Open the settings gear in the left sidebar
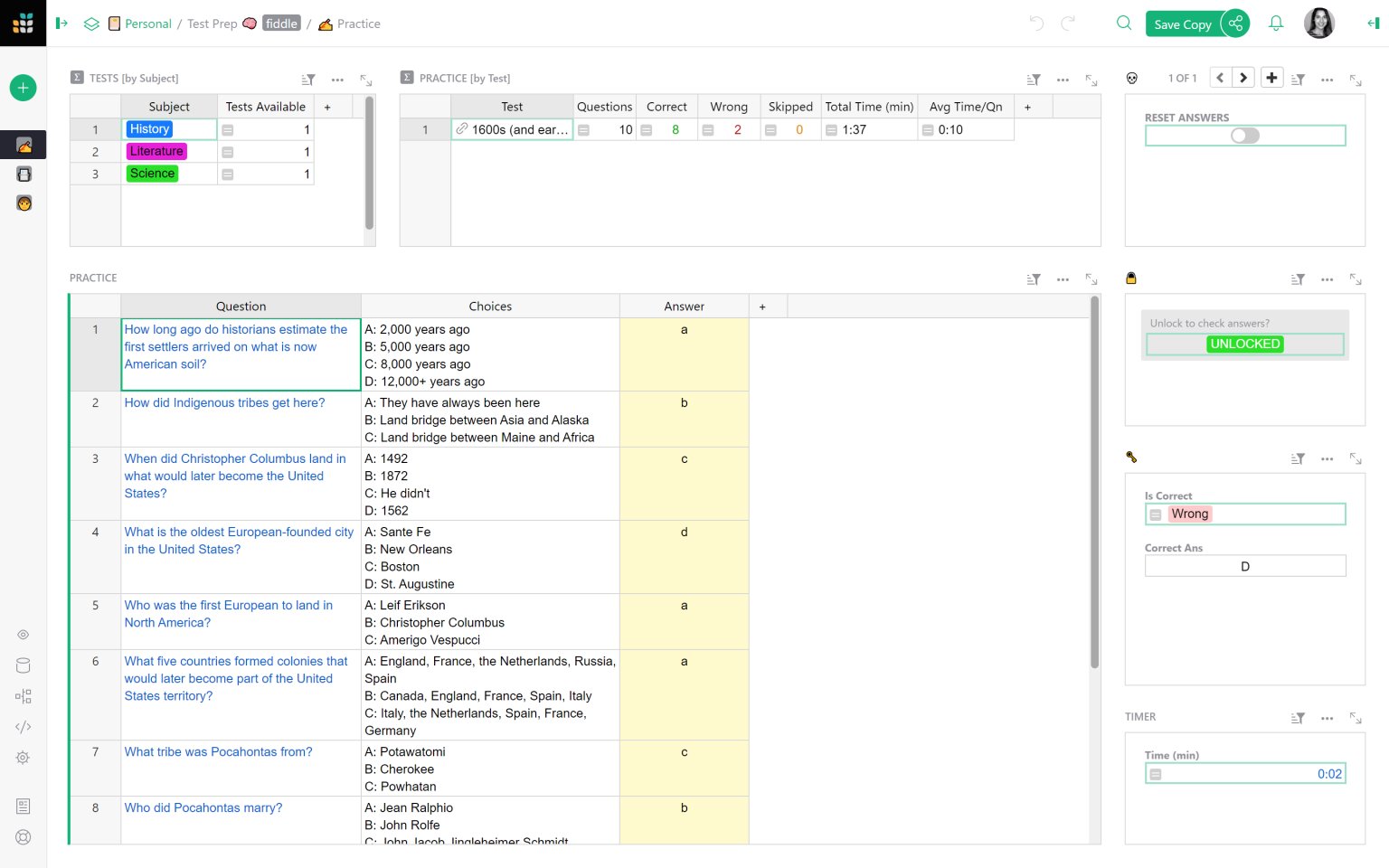Viewport: 1389px width, 868px height. coord(23,758)
